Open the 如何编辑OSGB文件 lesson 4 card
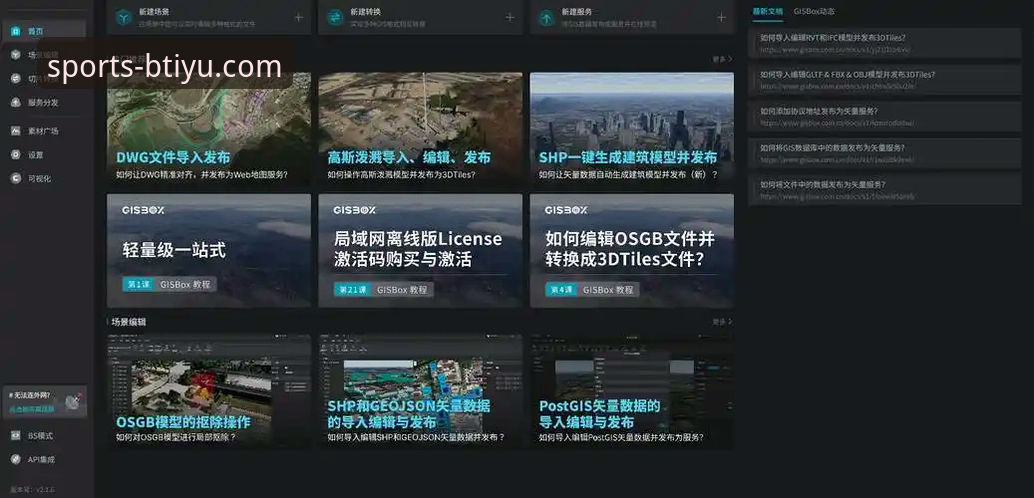This screenshot has width=1034, height=498. pos(632,251)
